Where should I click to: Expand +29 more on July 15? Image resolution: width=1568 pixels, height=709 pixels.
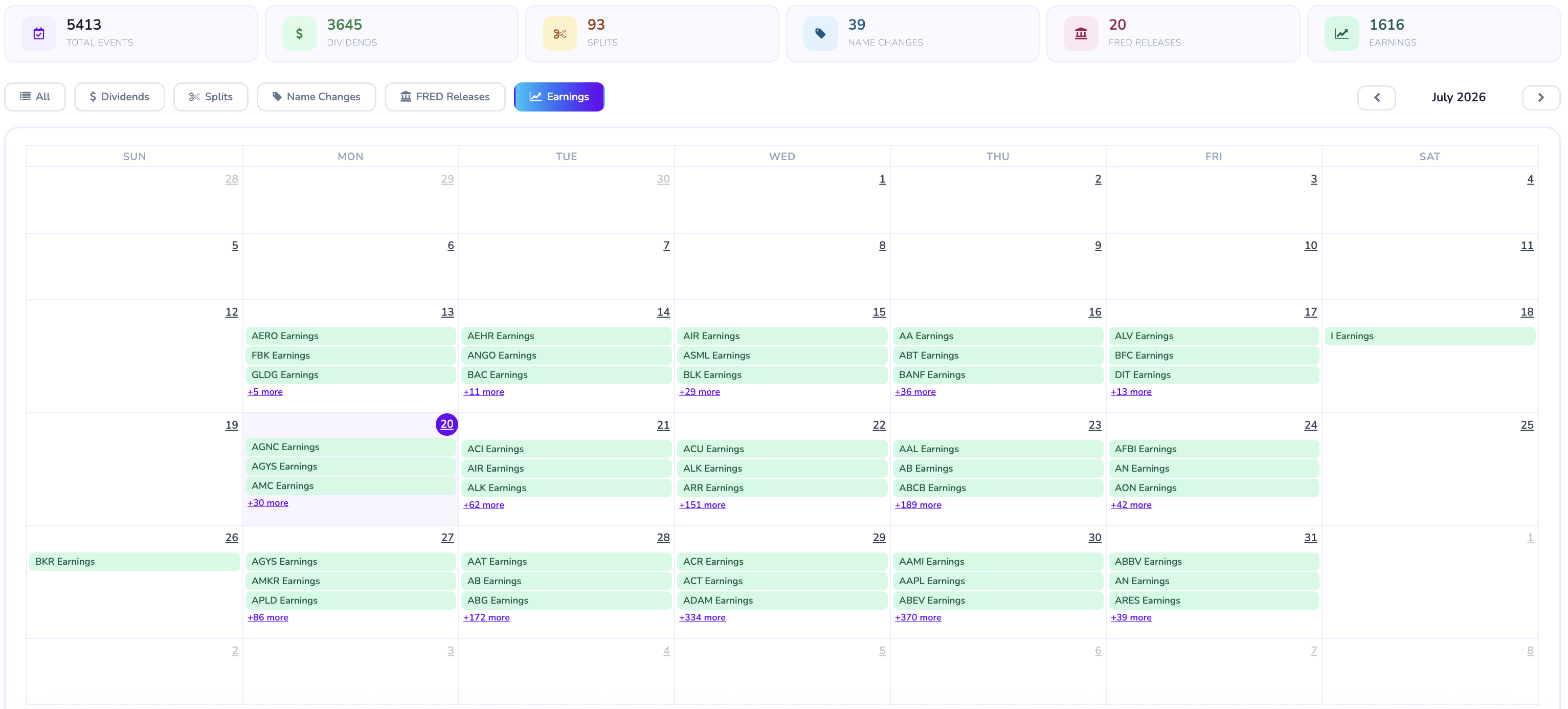click(700, 392)
